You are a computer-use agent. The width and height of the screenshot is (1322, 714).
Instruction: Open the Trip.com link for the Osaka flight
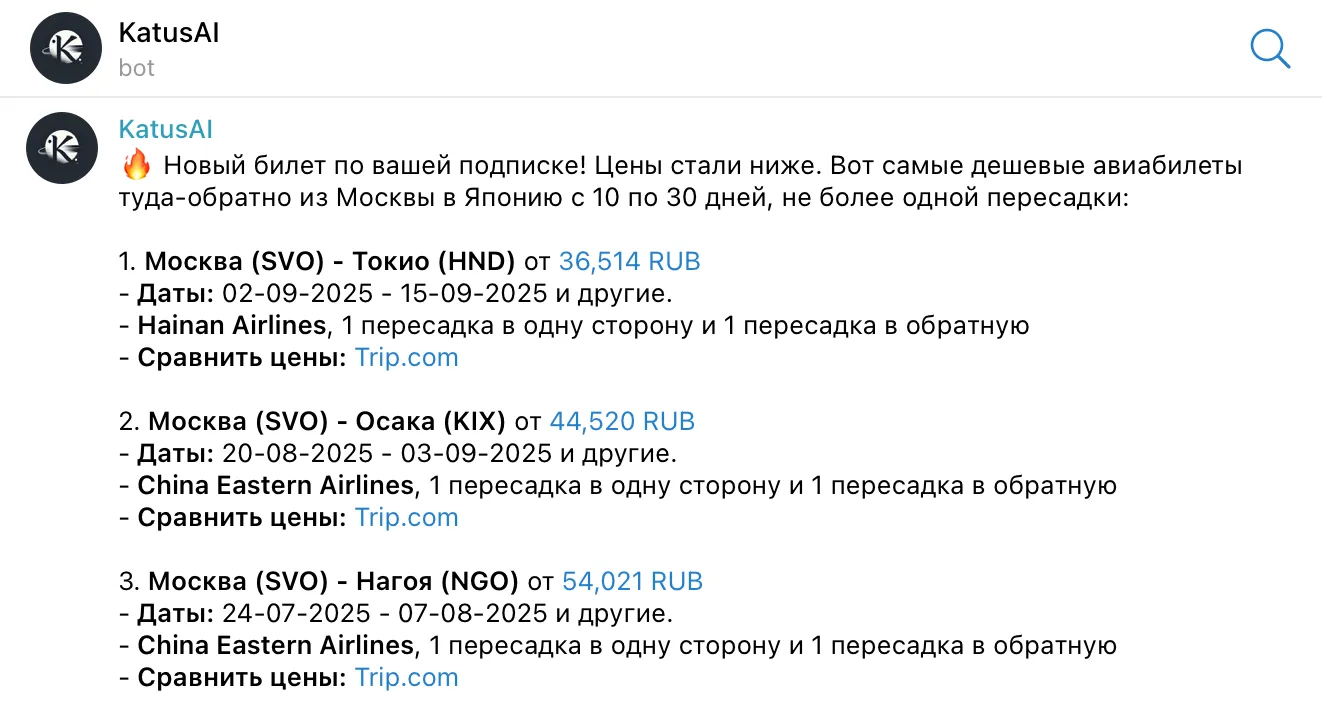coord(406,518)
